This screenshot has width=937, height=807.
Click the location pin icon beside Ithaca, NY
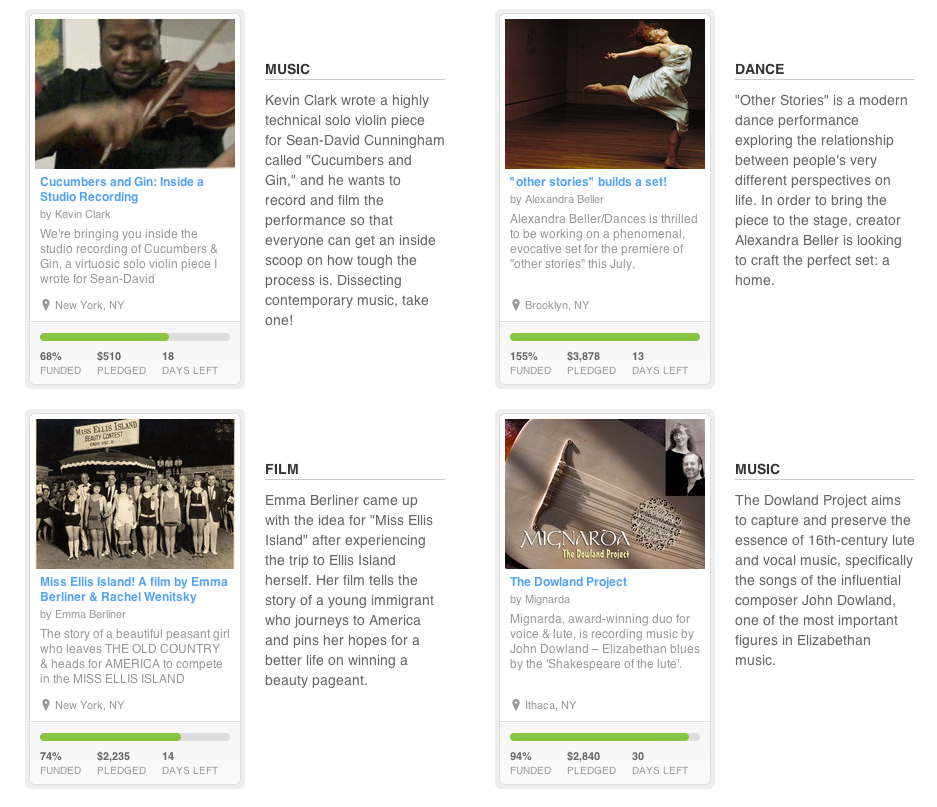point(516,705)
